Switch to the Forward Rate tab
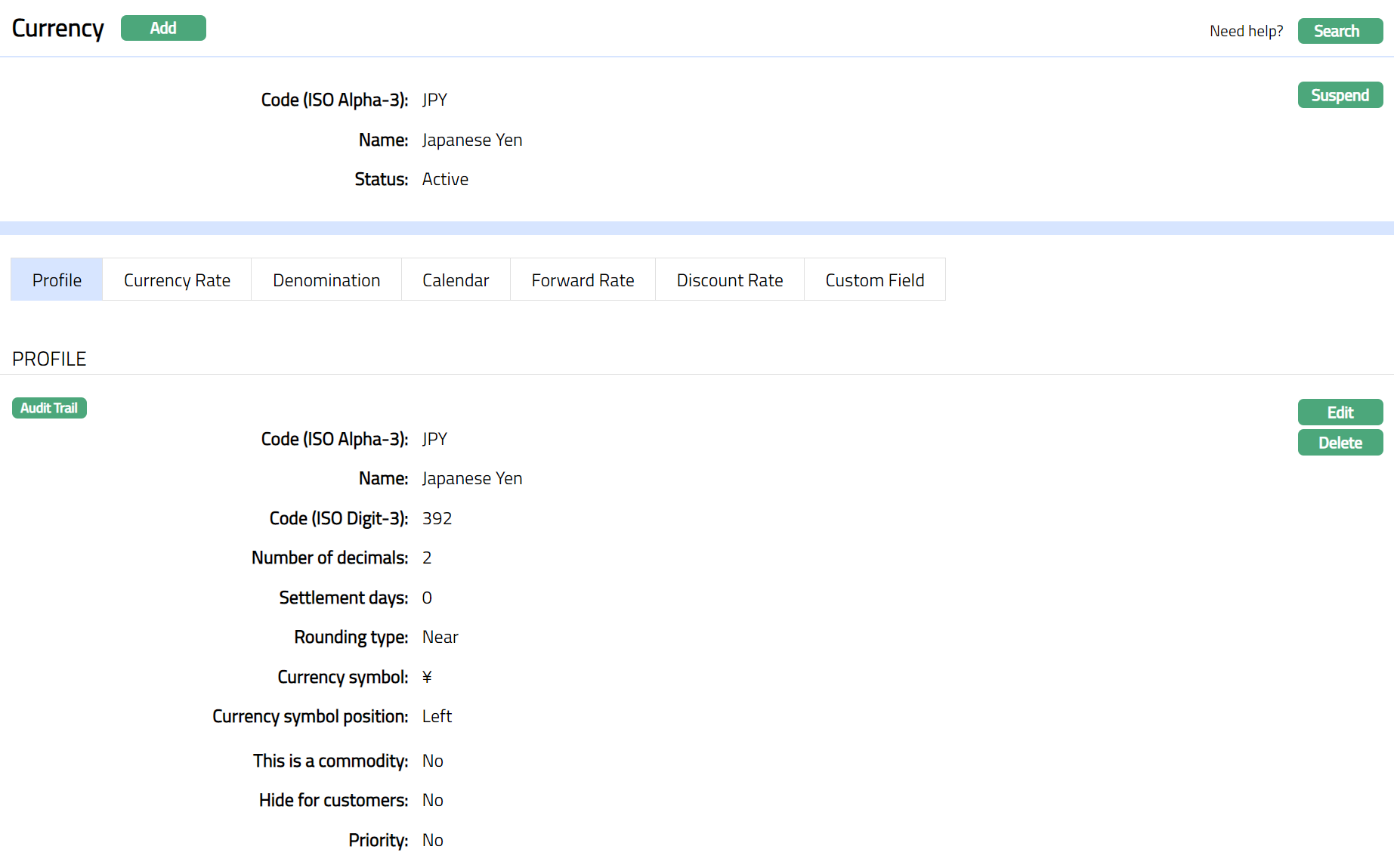Image resolution: width=1394 pixels, height=868 pixels. coord(583,280)
